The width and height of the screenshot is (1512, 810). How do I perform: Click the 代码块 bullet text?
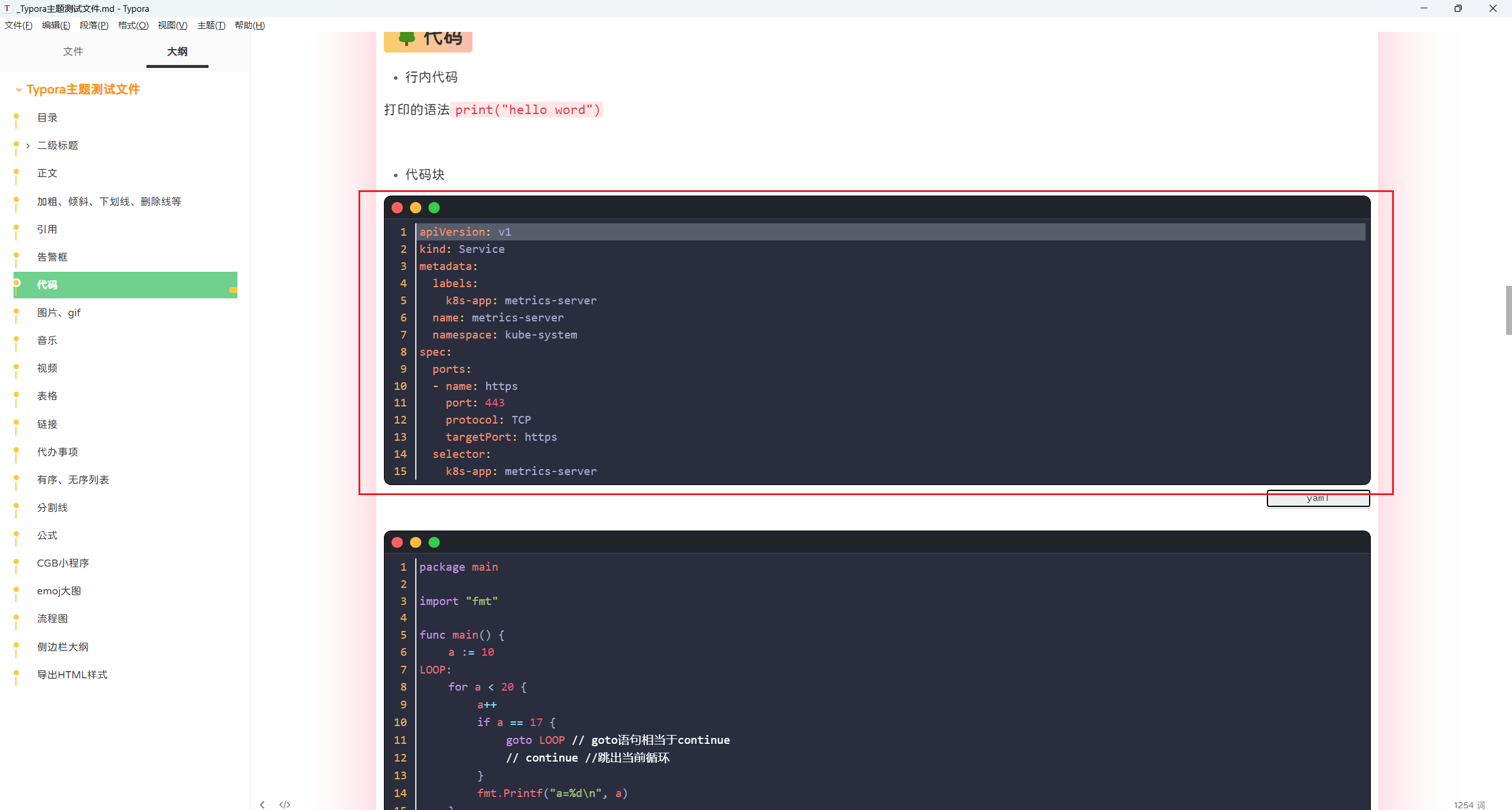(425, 175)
